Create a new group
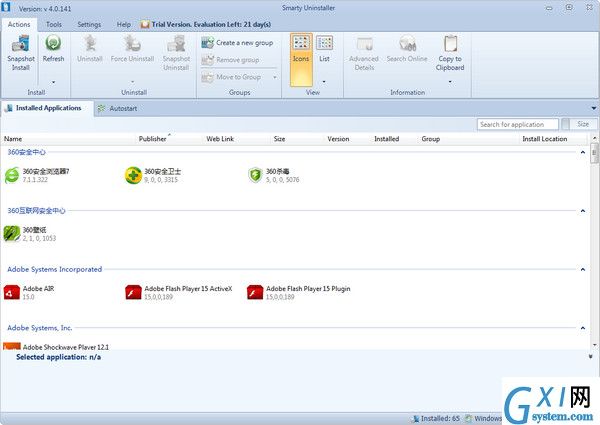The width and height of the screenshot is (600, 425). [237, 43]
